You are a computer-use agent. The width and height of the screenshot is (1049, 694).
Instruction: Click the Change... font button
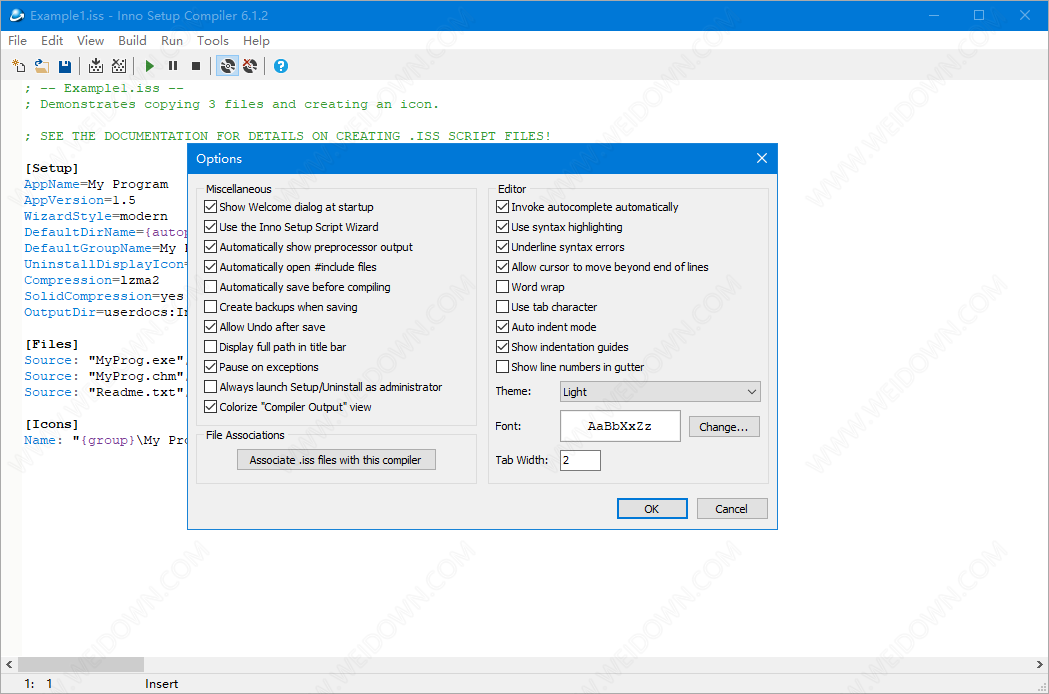724,426
